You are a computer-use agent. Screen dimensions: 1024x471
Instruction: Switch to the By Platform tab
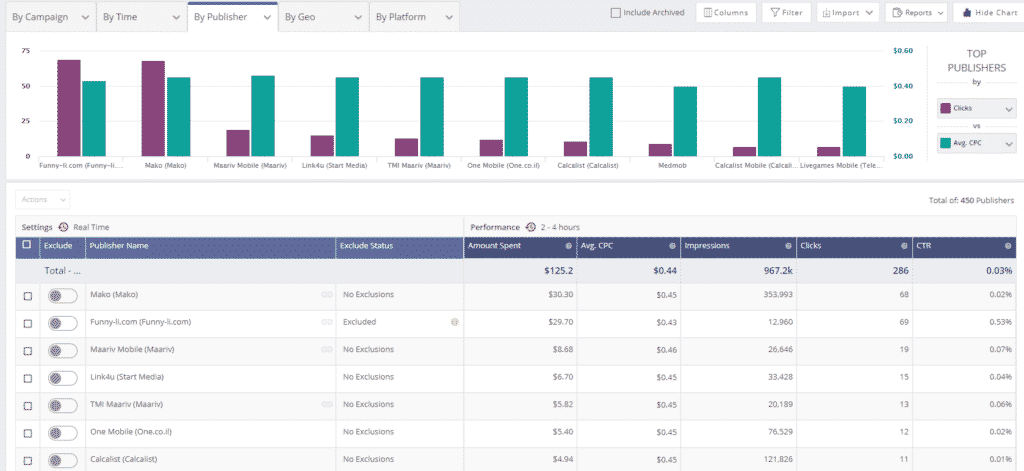click(x=414, y=17)
